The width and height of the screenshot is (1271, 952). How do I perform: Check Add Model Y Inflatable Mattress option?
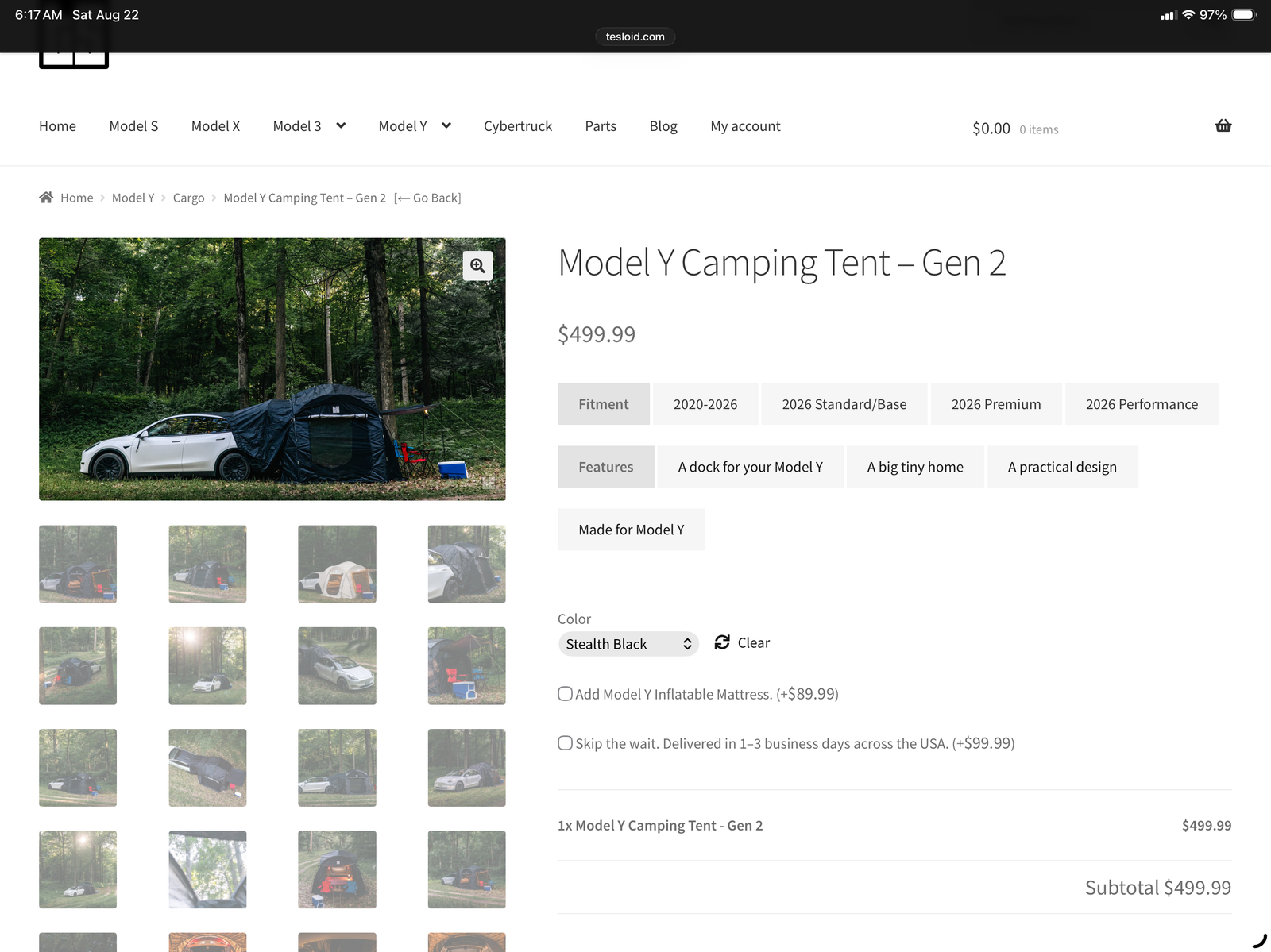(x=565, y=694)
